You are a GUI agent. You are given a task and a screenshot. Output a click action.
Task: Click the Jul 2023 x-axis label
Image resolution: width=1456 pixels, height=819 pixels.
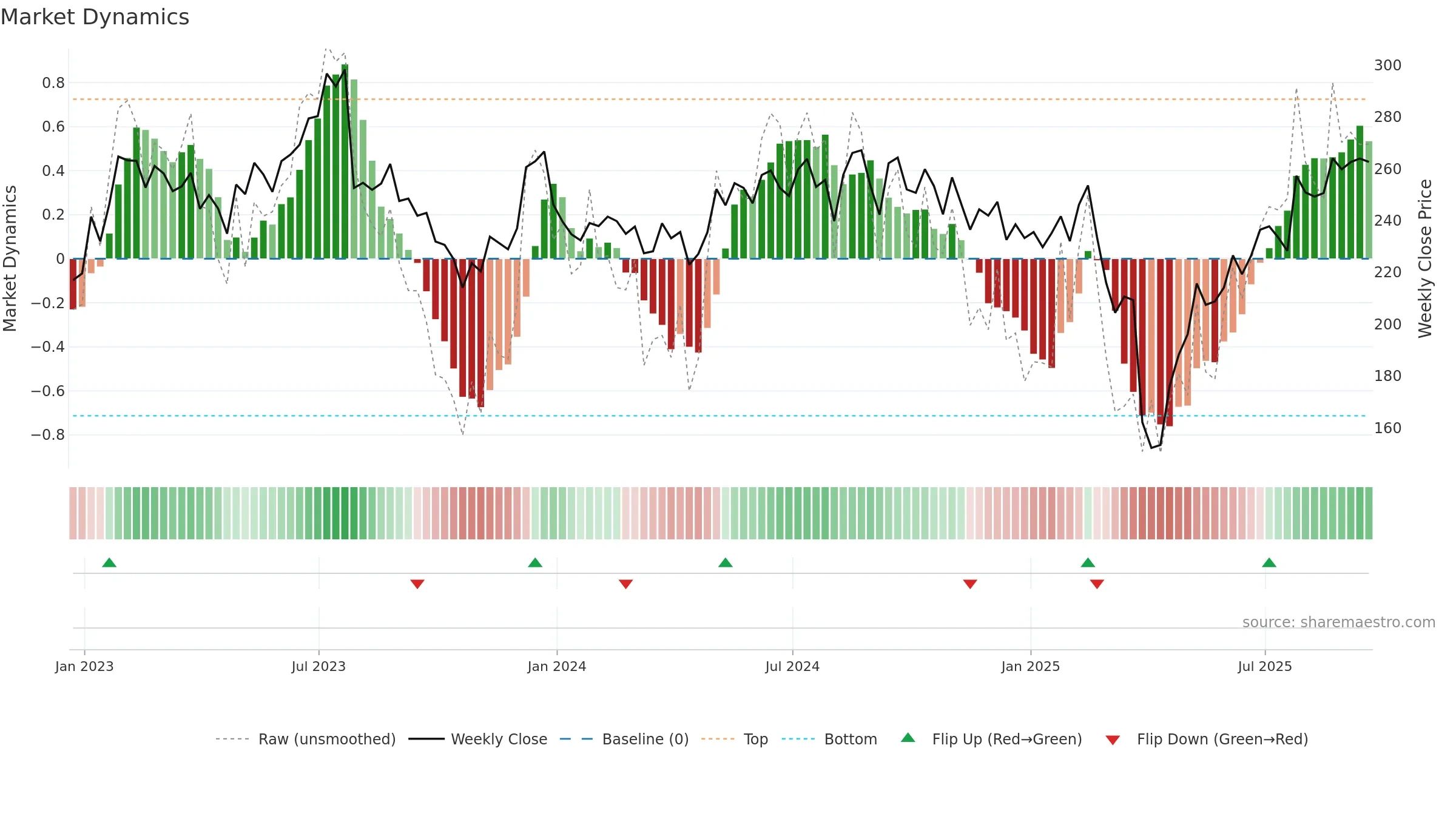click(x=318, y=666)
